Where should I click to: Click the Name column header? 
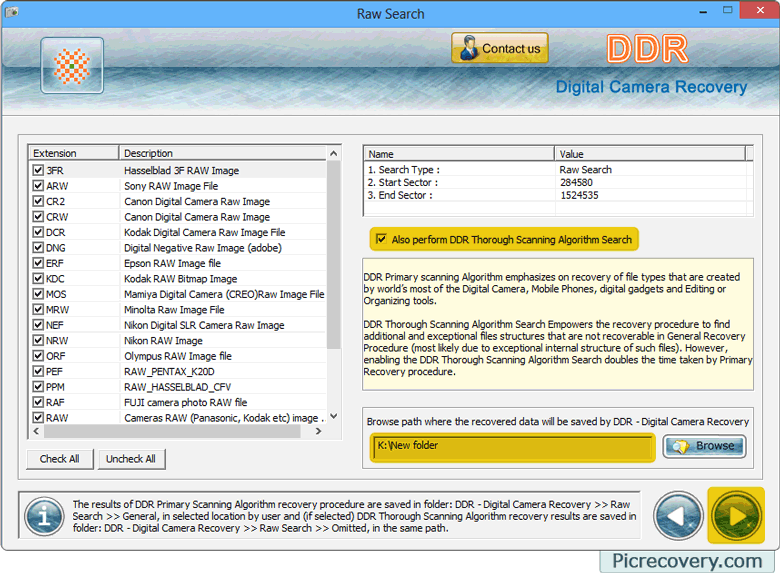pyautogui.click(x=459, y=154)
